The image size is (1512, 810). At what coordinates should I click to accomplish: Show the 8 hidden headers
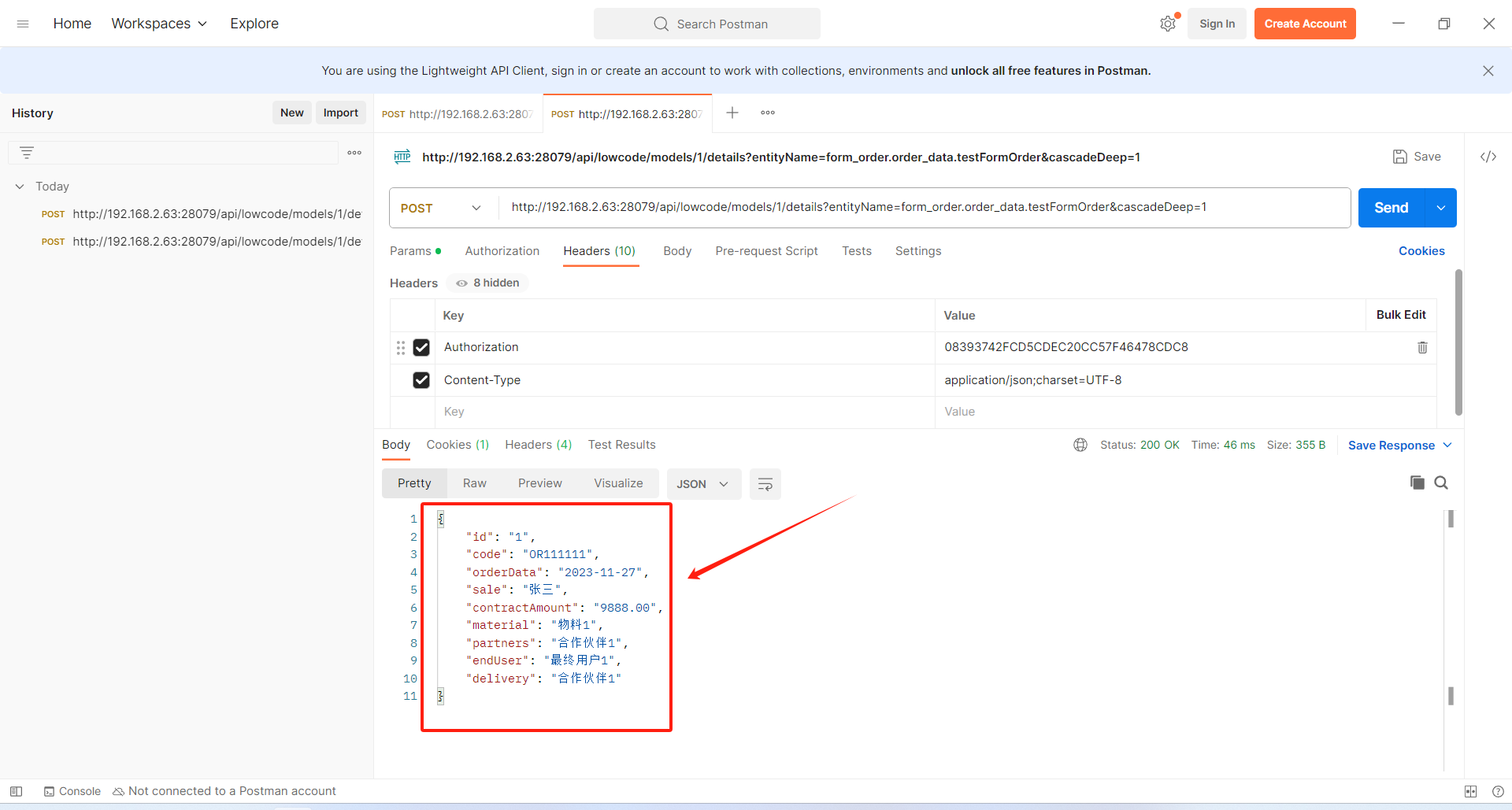click(x=488, y=283)
